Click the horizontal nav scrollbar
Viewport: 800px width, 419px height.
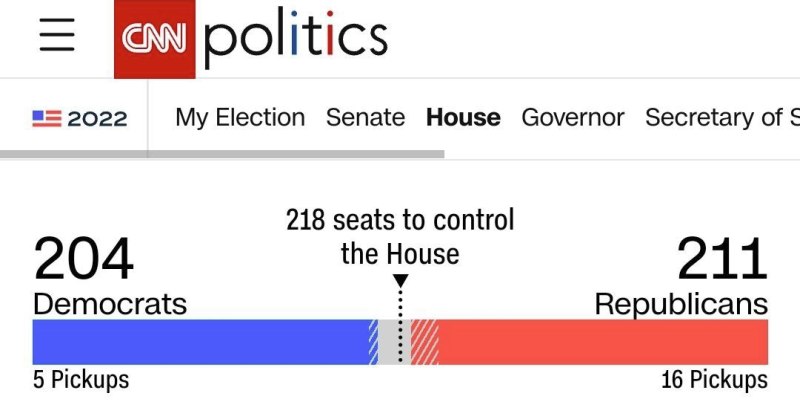pos(222,154)
